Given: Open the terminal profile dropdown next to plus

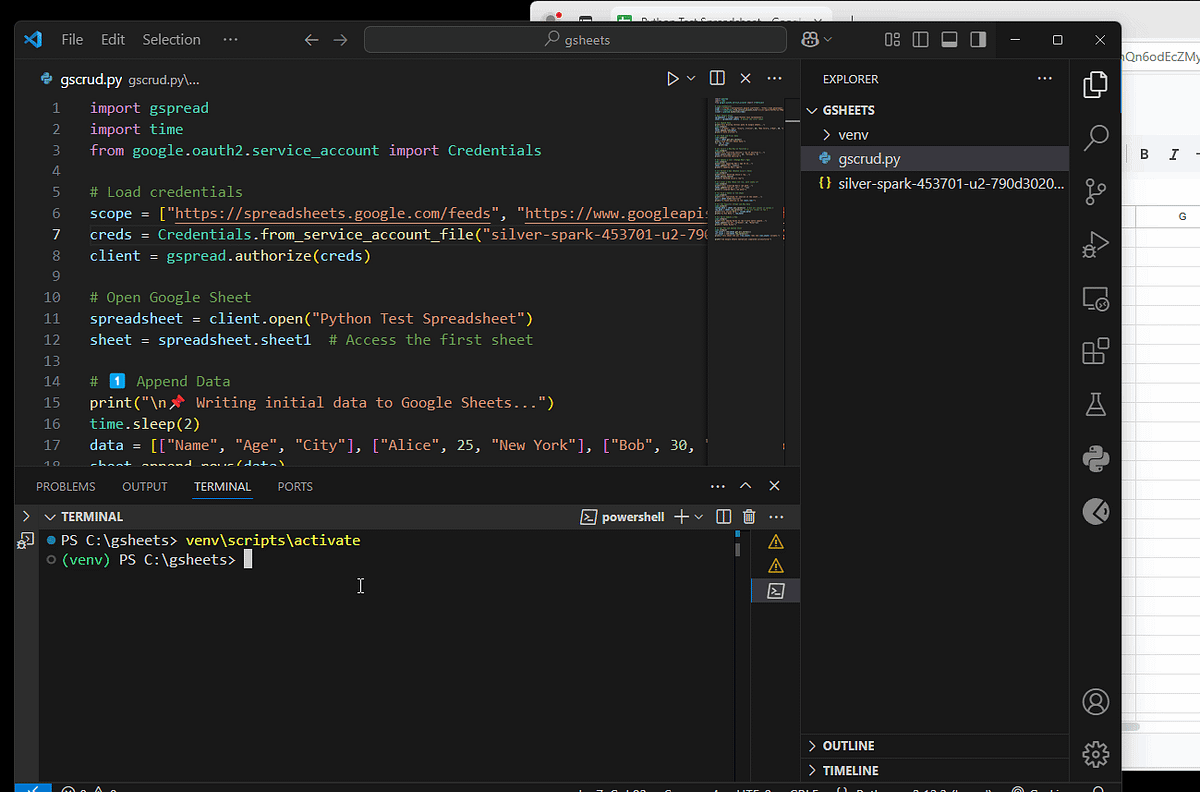Looking at the screenshot, I should tap(697, 517).
